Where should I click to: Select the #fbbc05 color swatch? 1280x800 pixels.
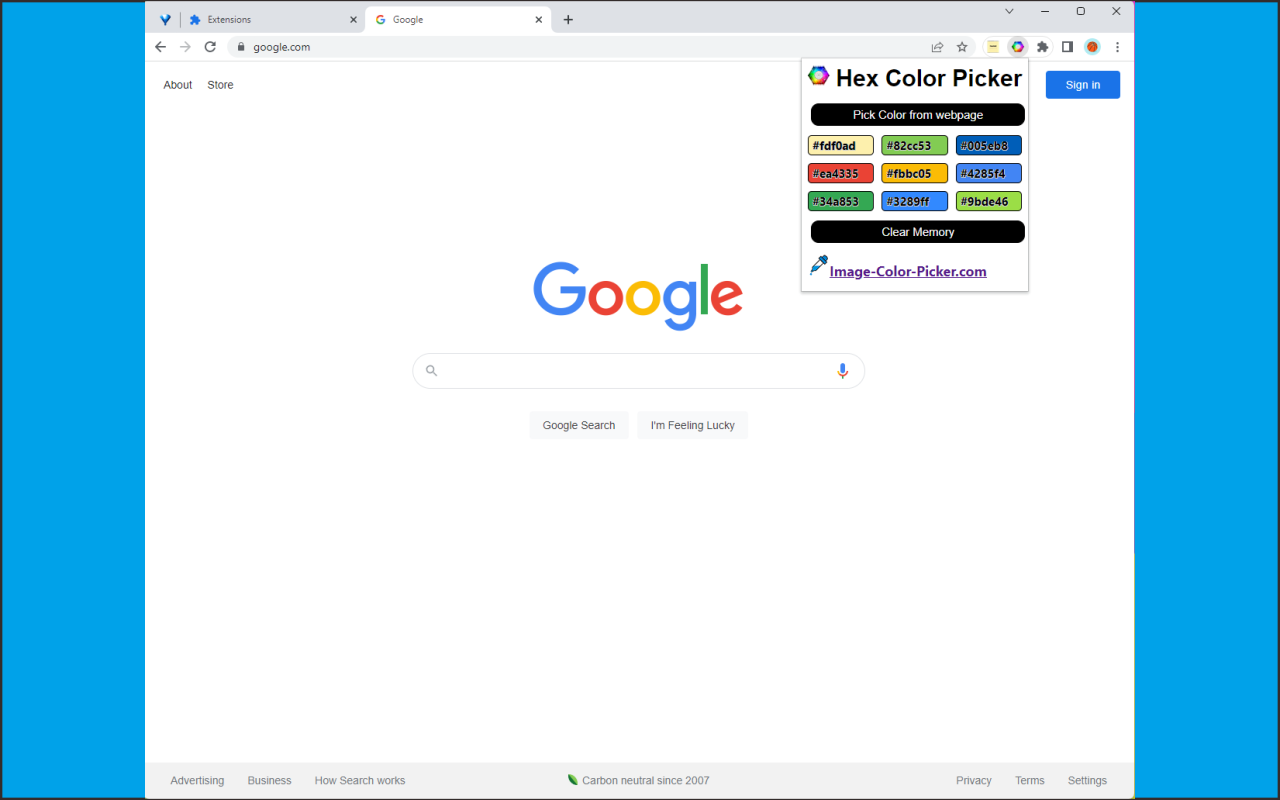tap(914, 174)
